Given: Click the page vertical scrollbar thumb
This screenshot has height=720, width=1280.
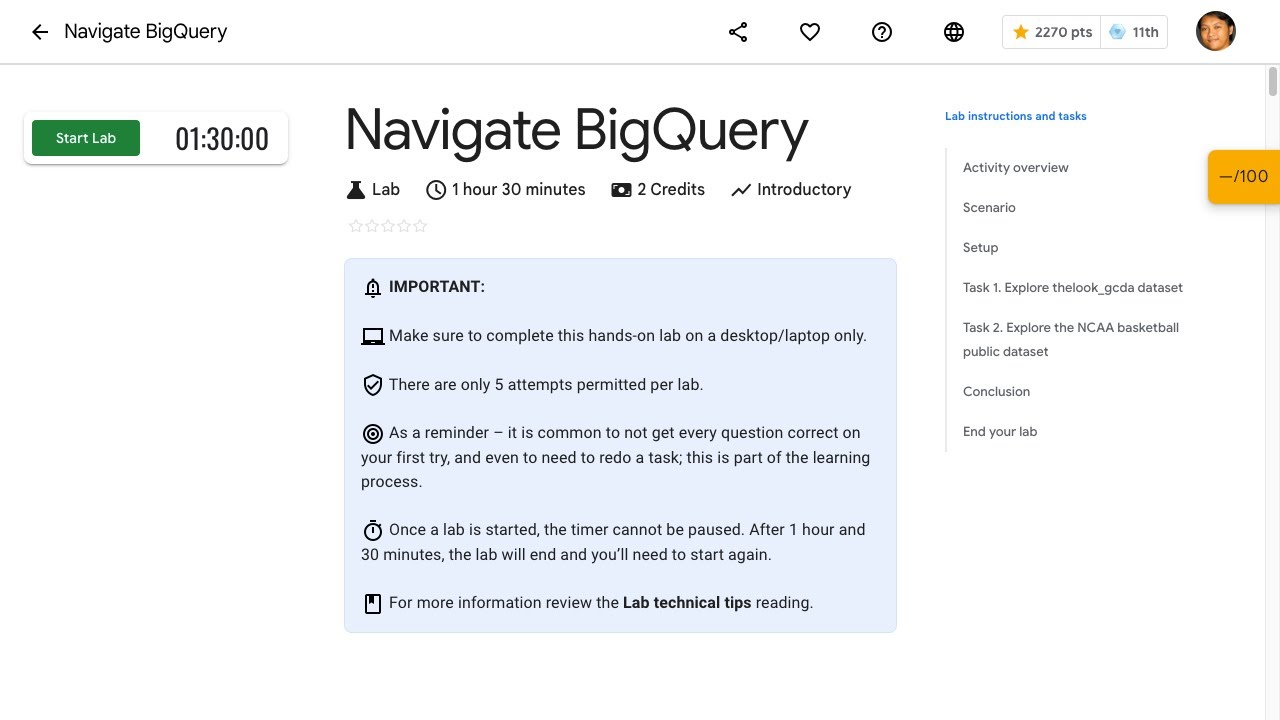Looking at the screenshot, I should tap(1273, 81).
